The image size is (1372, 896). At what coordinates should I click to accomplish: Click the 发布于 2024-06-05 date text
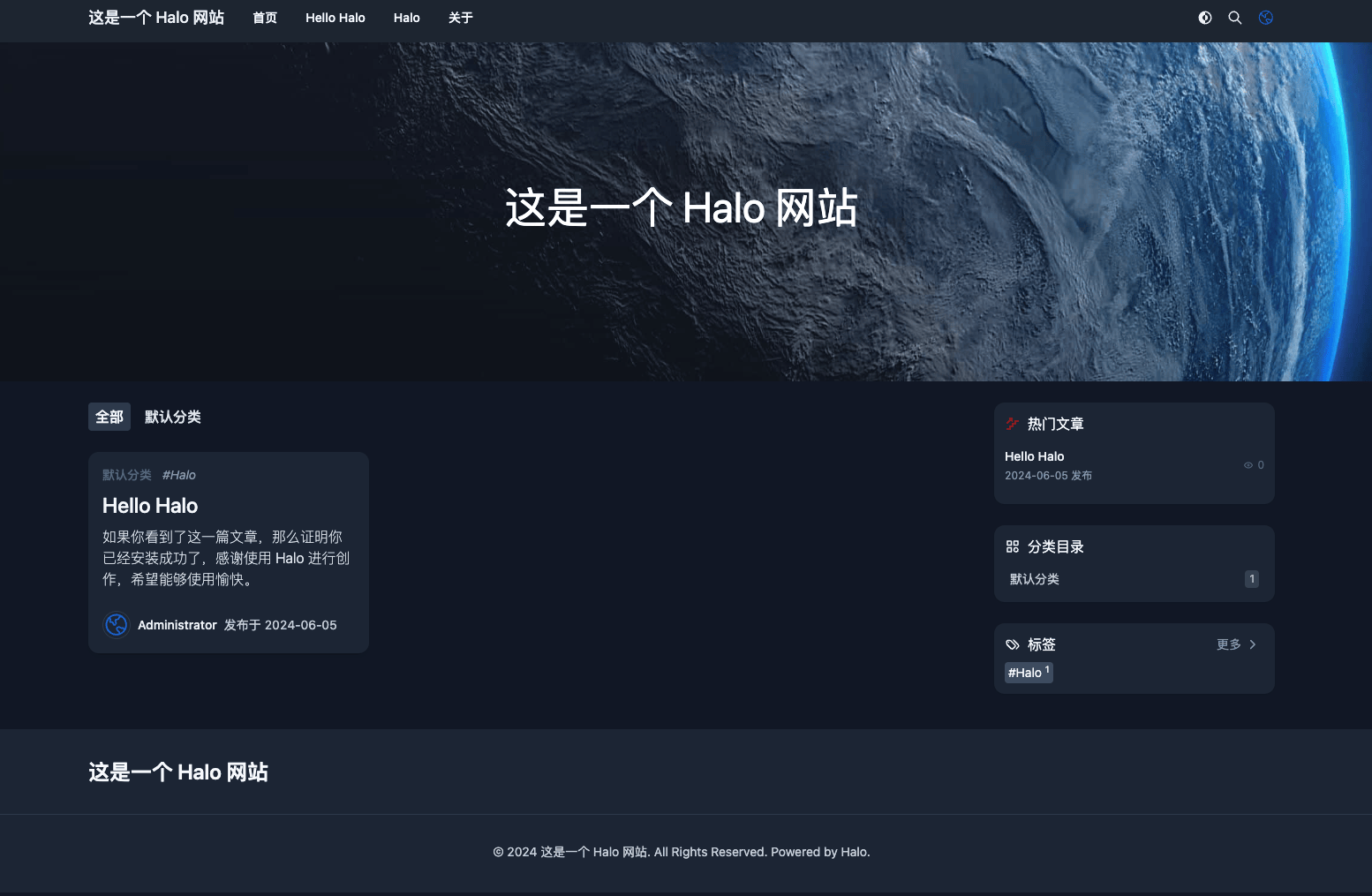point(281,625)
